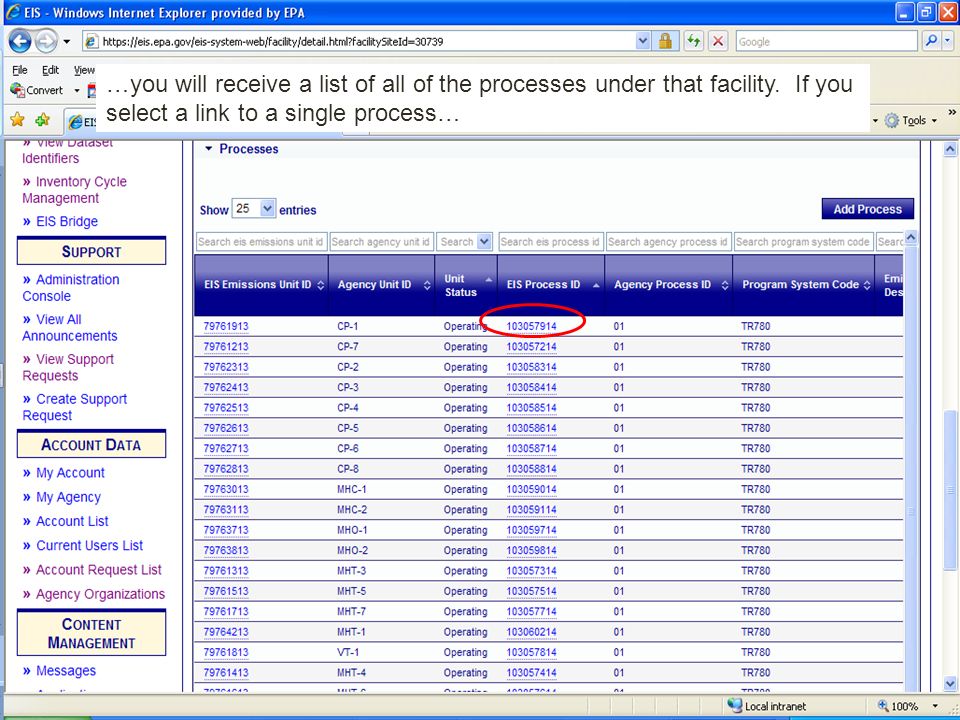Click the table scrollbar up arrow
The height and width of the screenshot is (720, 960).
(911, 238)
